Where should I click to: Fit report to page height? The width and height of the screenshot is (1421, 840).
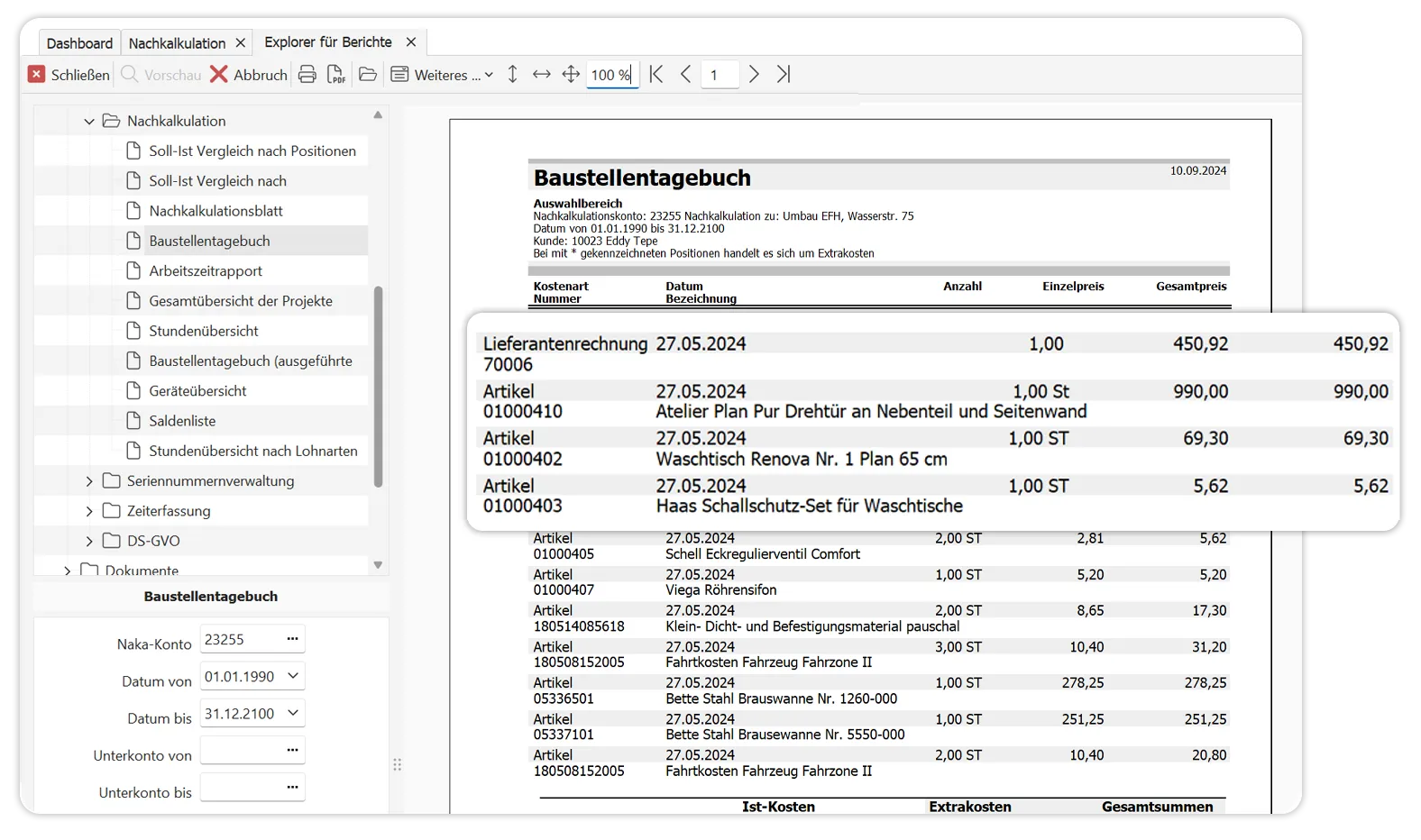(x=512, y=75)
